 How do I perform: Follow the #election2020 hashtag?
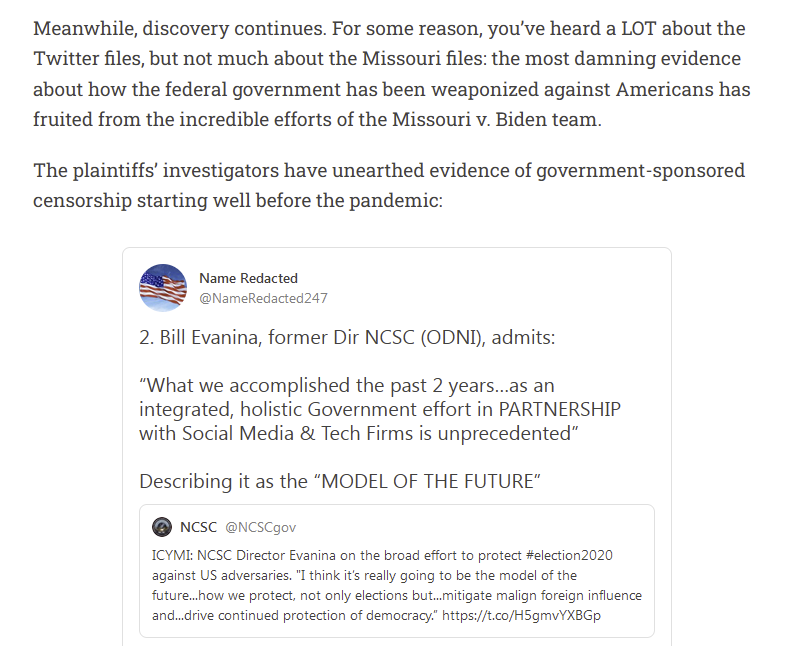click(569, 555)
